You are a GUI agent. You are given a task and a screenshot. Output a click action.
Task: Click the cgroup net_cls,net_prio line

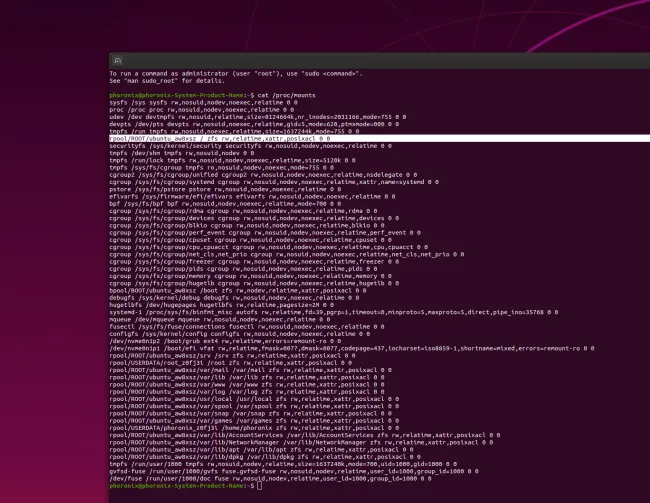pyautogui.click(x=287, y=255)
